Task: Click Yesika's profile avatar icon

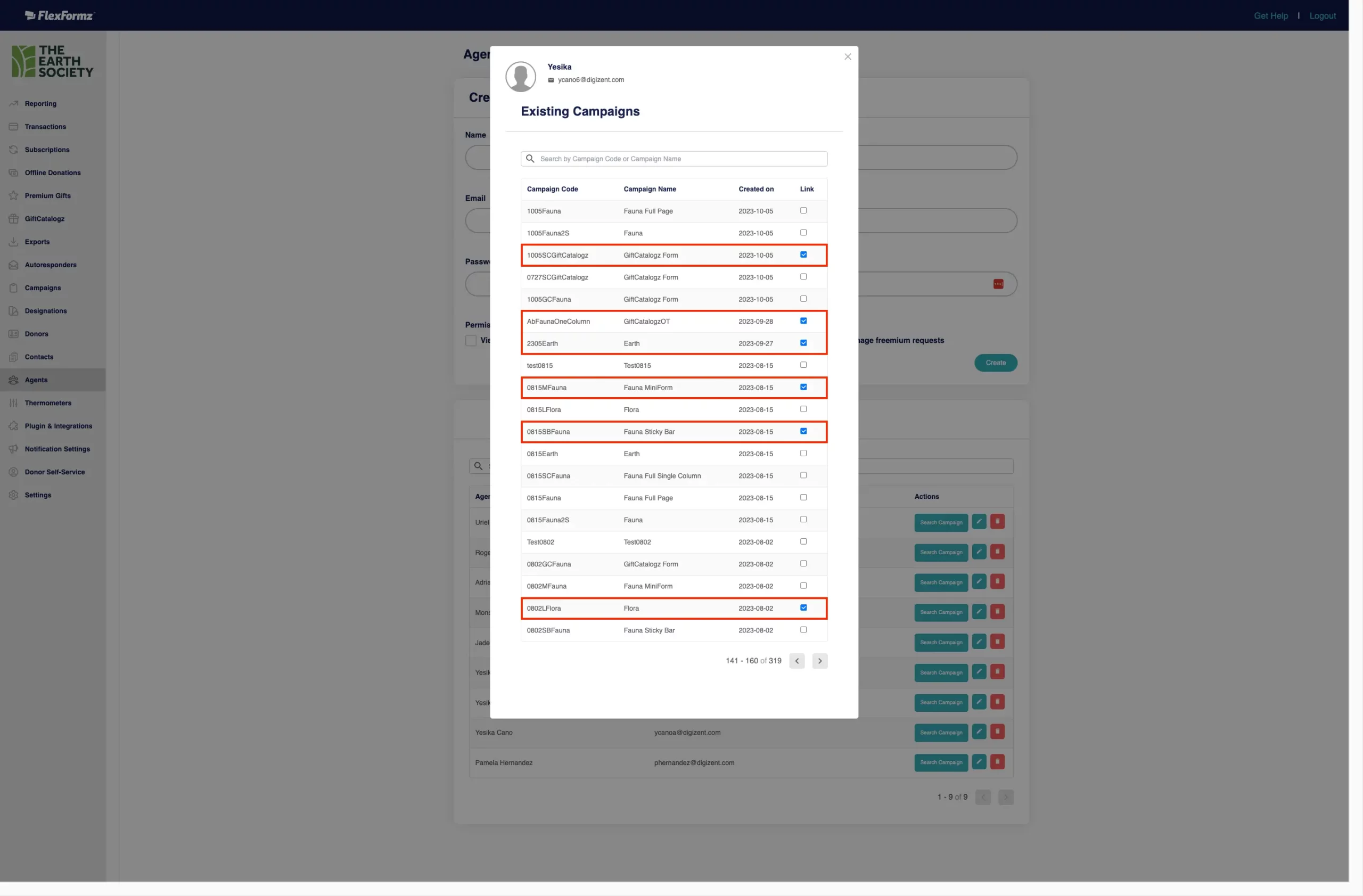Action: tap(521, 76)
